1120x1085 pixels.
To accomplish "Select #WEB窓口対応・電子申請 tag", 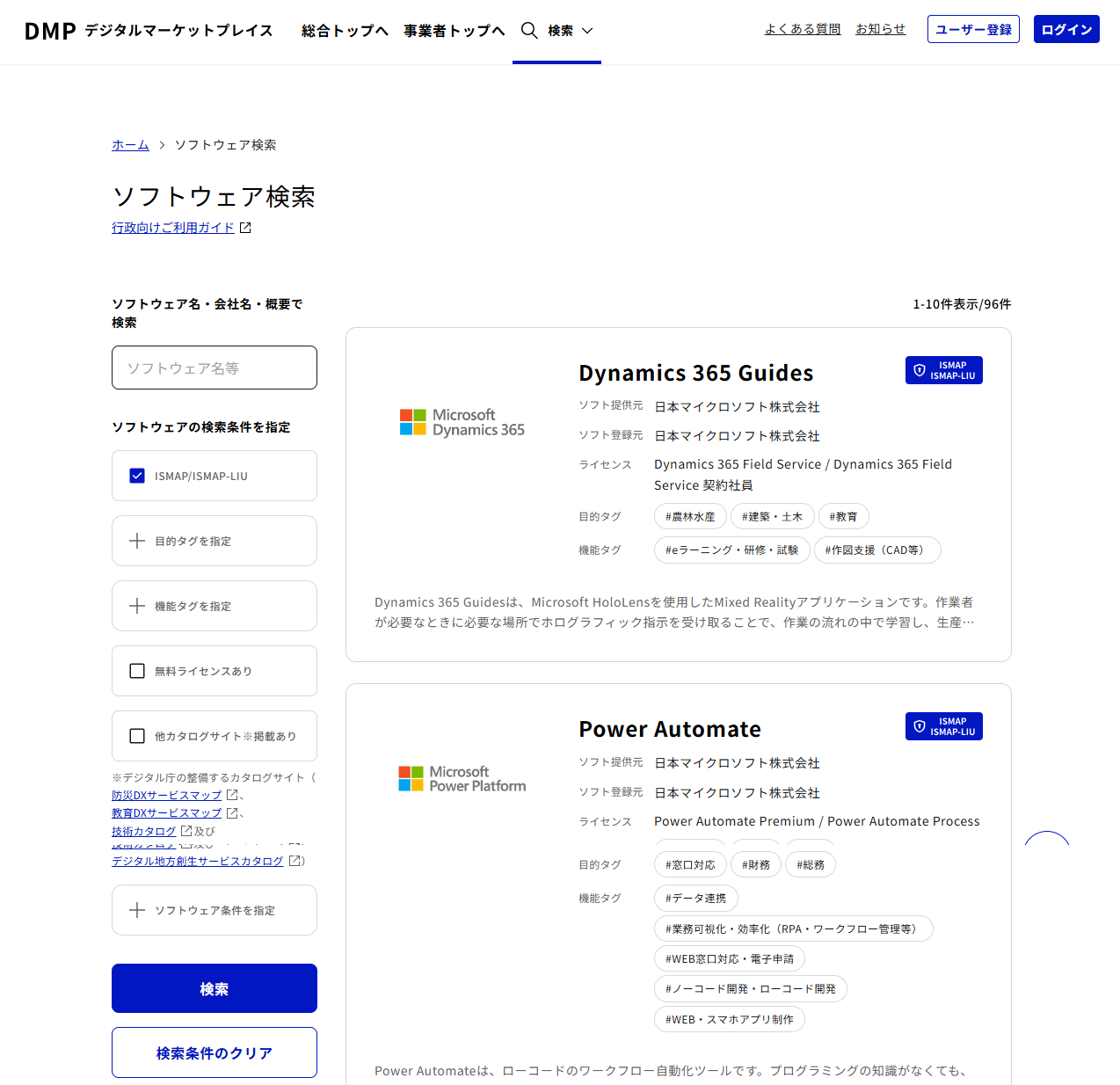I will (x=730, y=958).
